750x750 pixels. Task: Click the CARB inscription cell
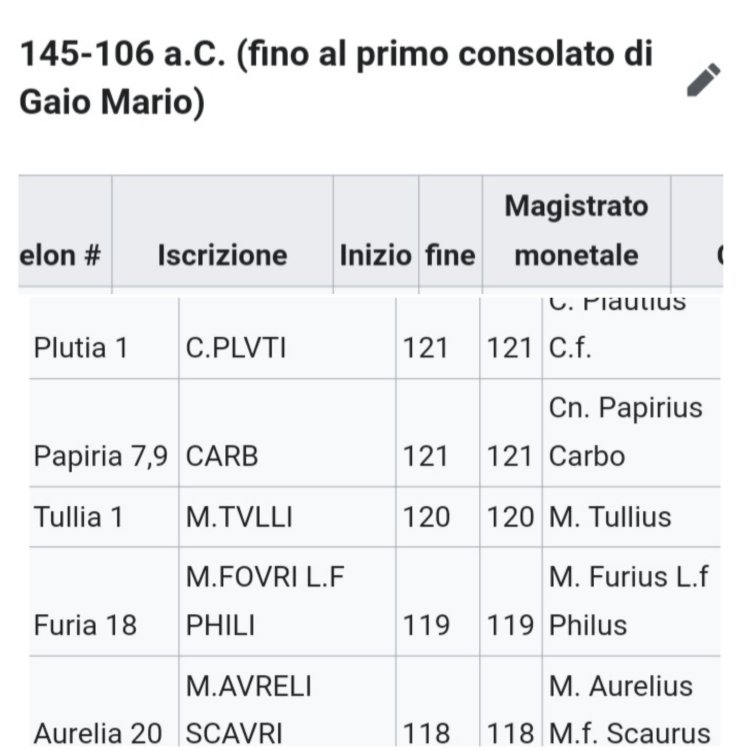tap(222, 456)
